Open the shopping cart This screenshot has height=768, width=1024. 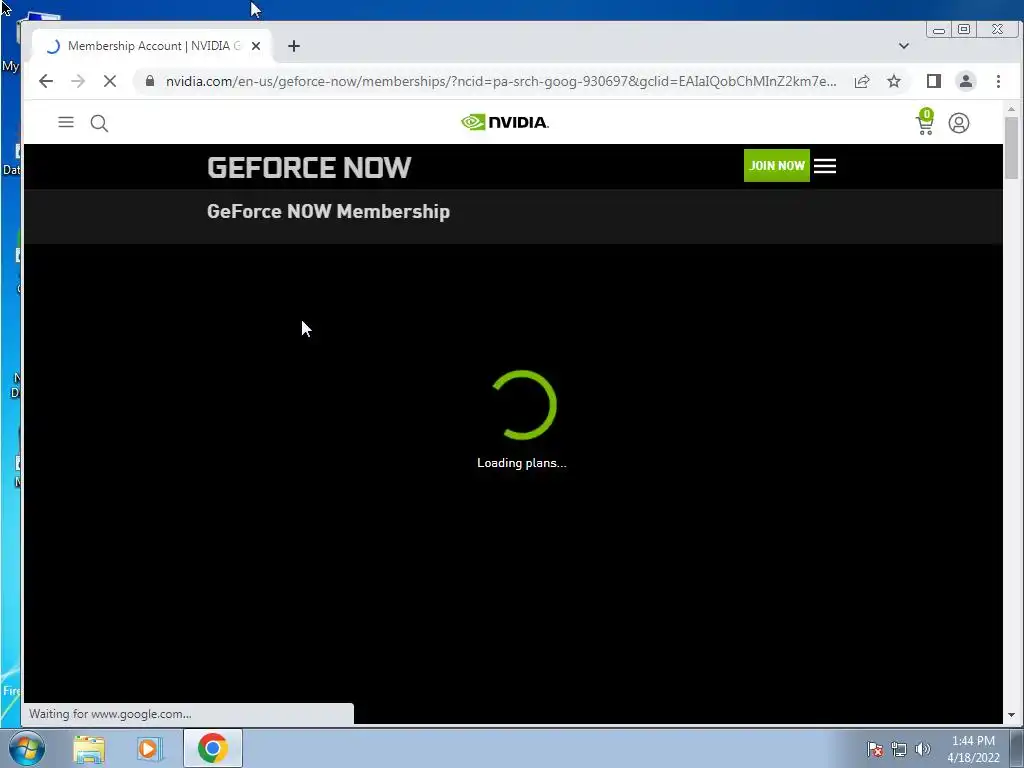925,123
